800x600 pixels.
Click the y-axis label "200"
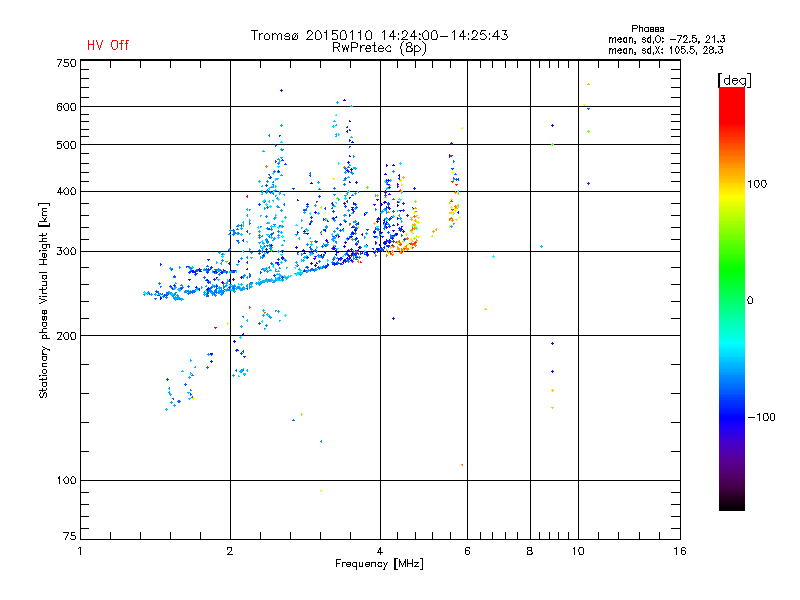click(66, 336)
